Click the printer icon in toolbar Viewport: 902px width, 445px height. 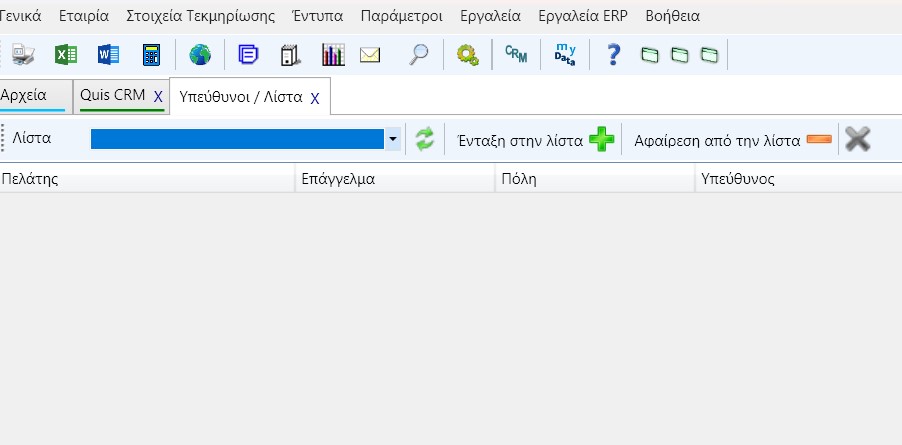(x=24, y=55)
